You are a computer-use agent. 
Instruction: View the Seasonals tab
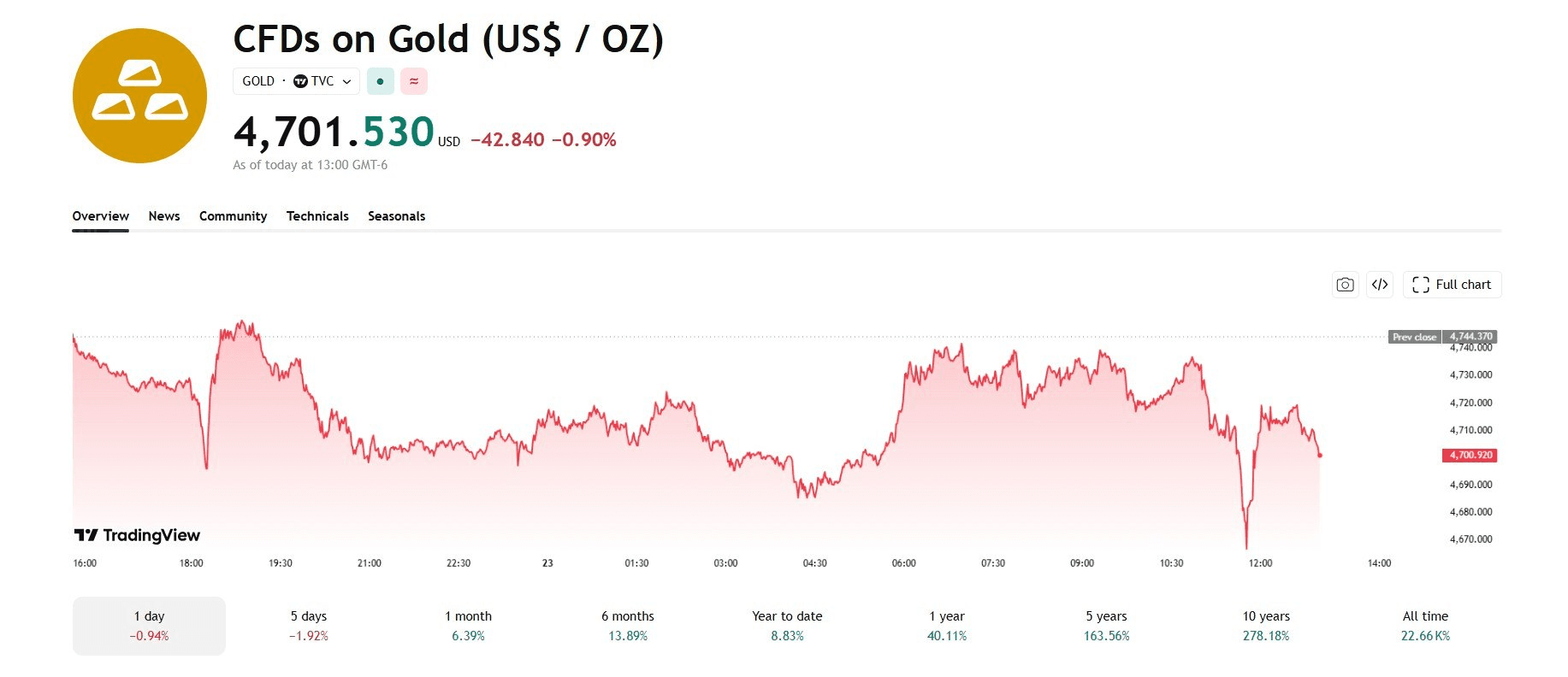coord(396,216)
